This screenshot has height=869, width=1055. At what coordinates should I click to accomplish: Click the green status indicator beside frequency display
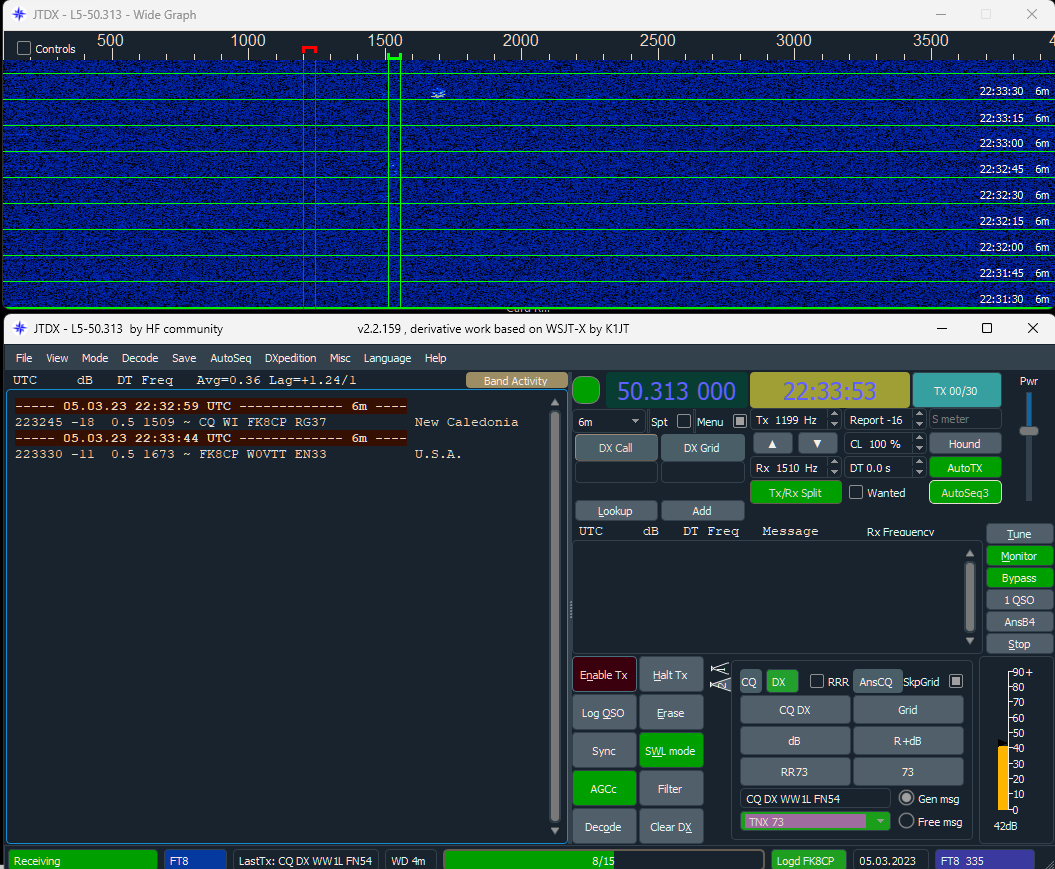coord(586,391)
